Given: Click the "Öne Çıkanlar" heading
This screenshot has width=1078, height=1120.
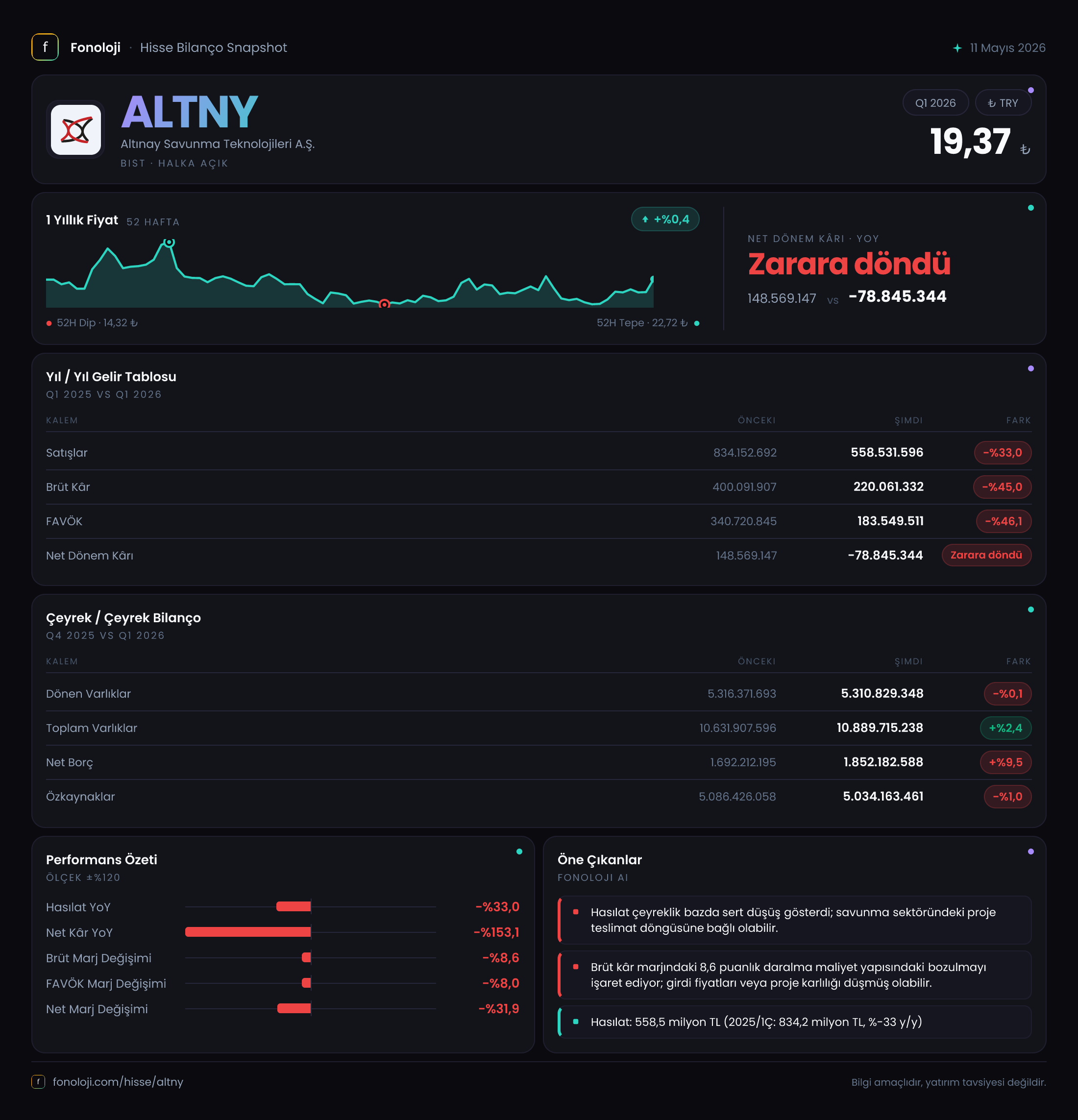Looking at the screenshot, I should pos(600,859).
